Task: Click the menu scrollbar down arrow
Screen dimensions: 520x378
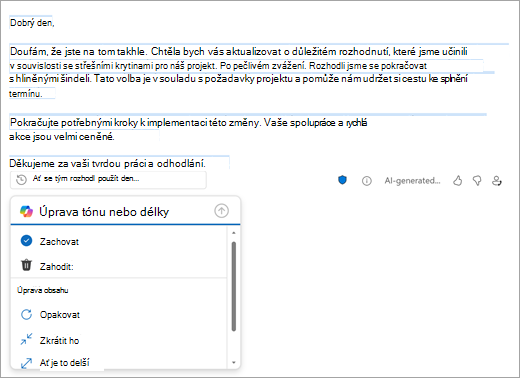Action: (x=234, y=362)
